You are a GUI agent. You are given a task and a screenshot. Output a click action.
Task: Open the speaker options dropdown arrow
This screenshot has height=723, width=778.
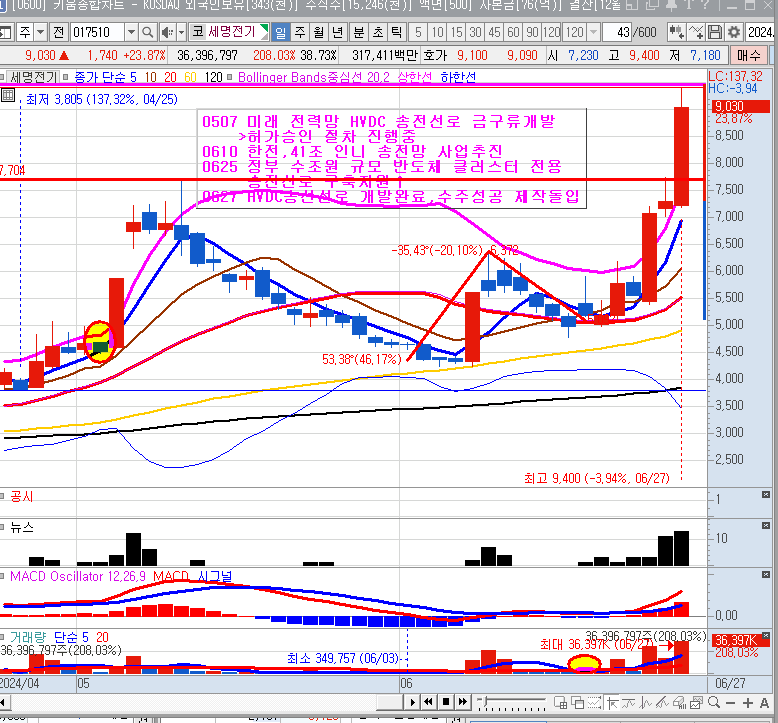182,33
